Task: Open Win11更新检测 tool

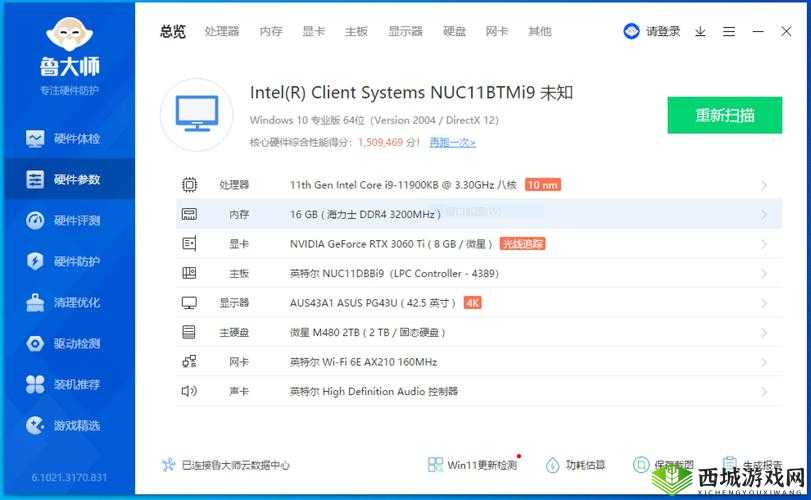Action: coord(473,465)
